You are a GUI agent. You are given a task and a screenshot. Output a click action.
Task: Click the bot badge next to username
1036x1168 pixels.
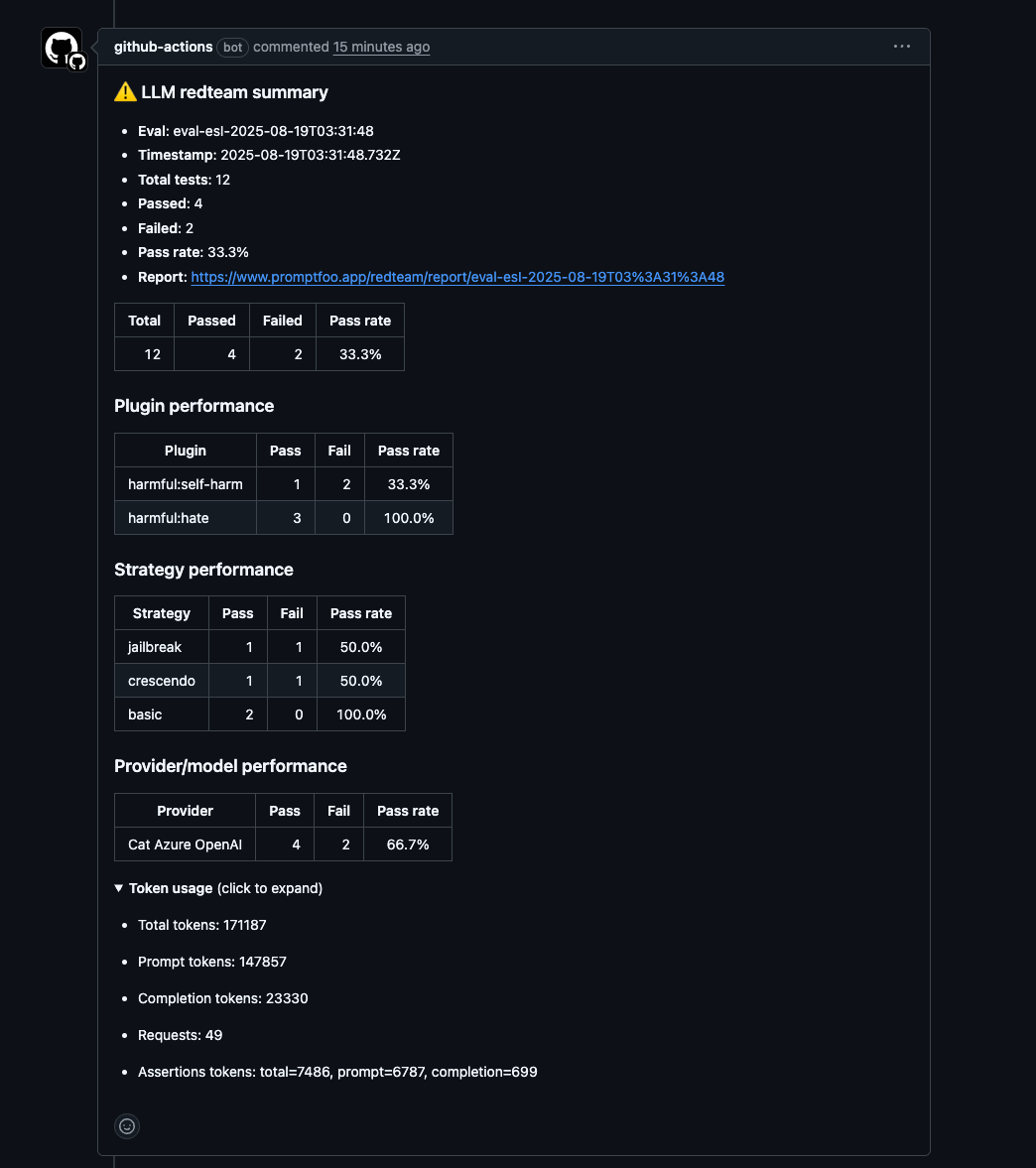tap(231, 47)
